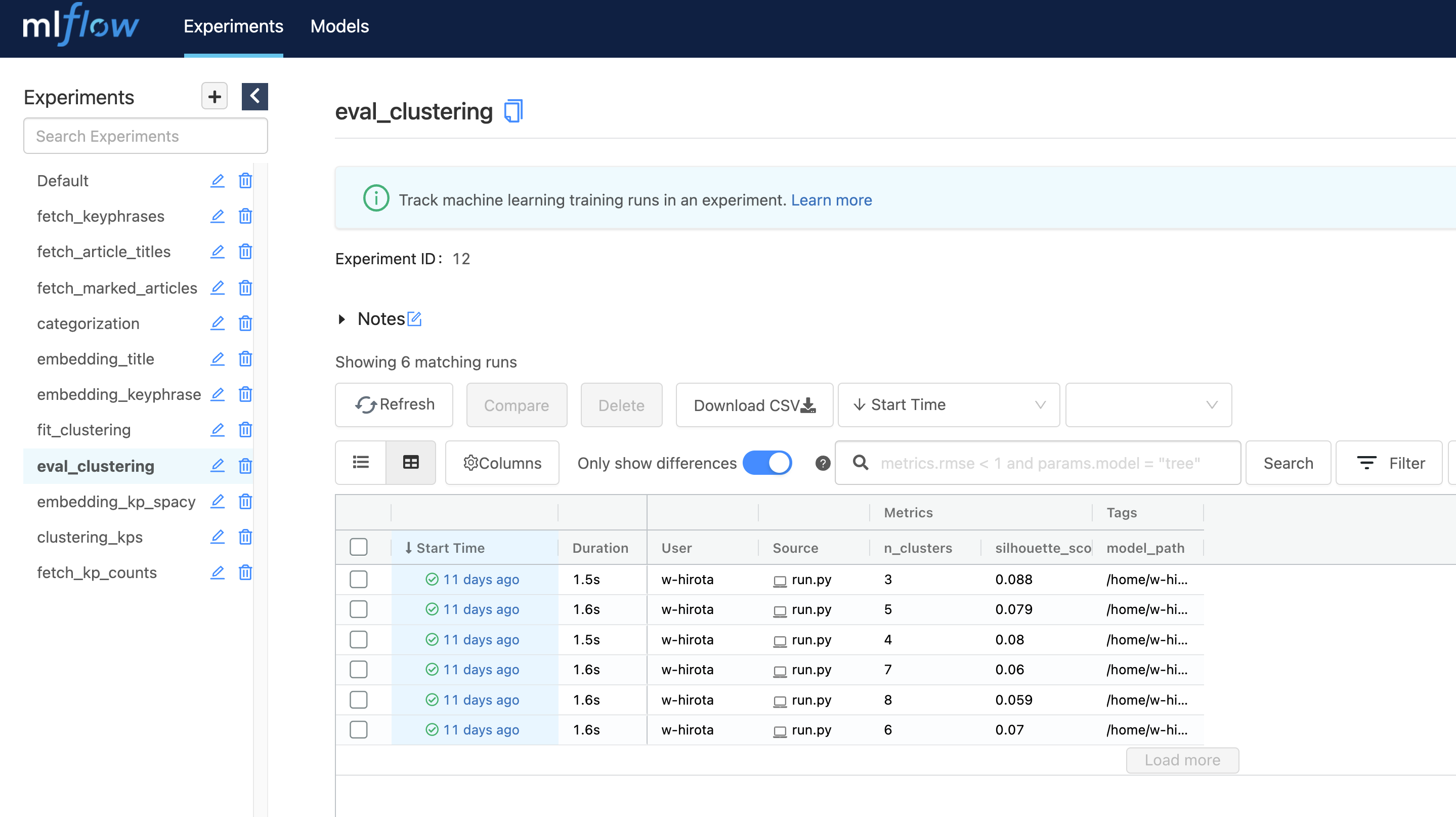Switch to the Models tab
This screenshot has height=817, width=1456.
coord(338,26)
